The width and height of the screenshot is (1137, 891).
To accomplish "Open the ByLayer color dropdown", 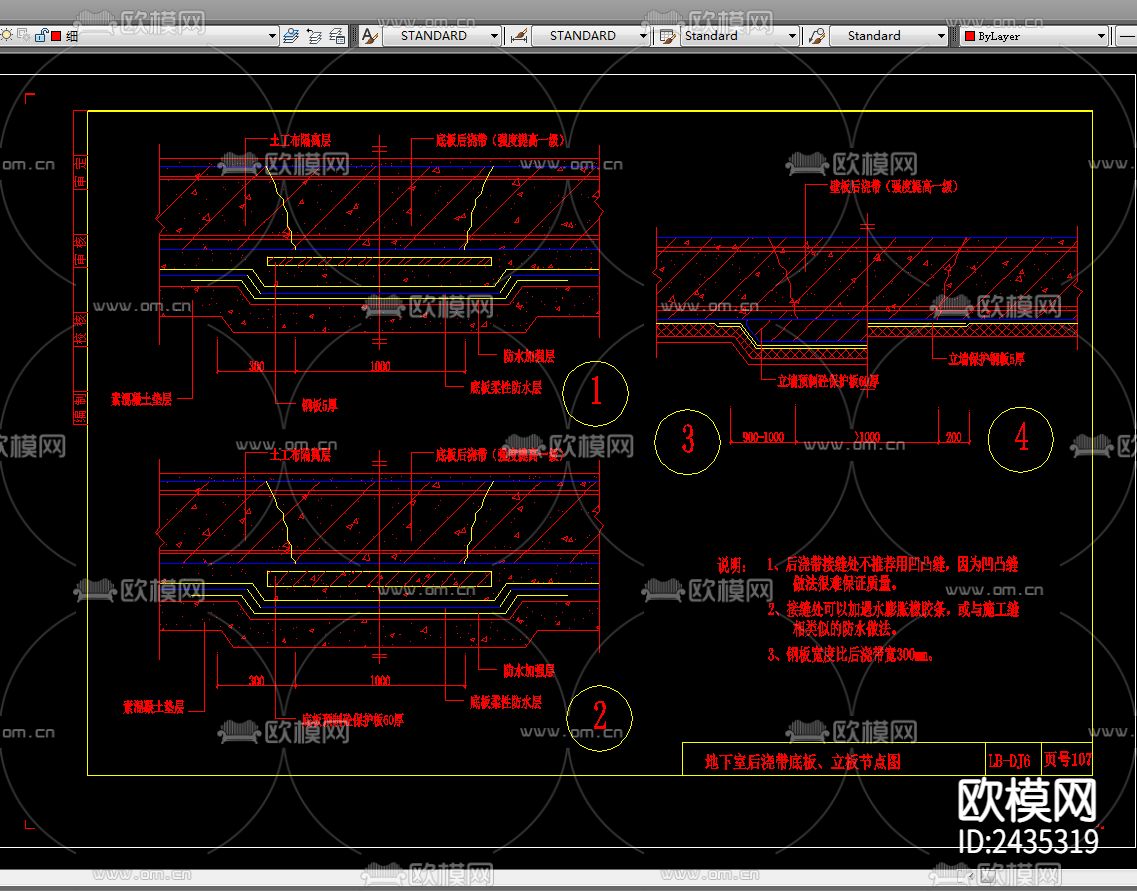I will coord(1102,36).
